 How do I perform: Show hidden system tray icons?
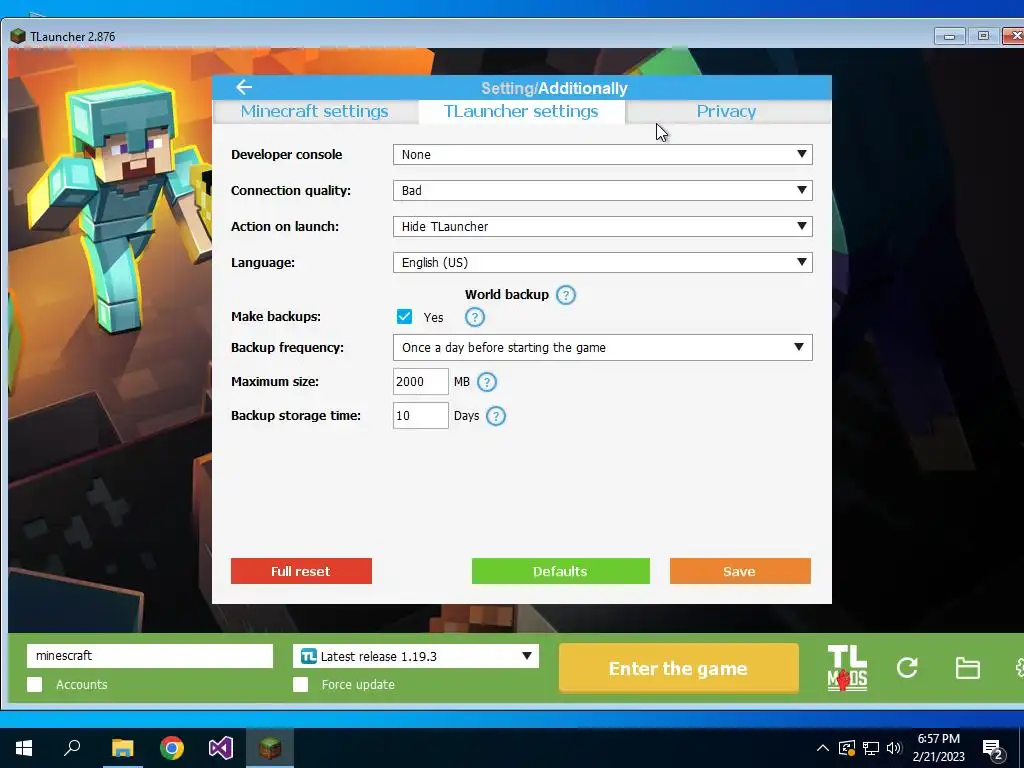point(822,748)
